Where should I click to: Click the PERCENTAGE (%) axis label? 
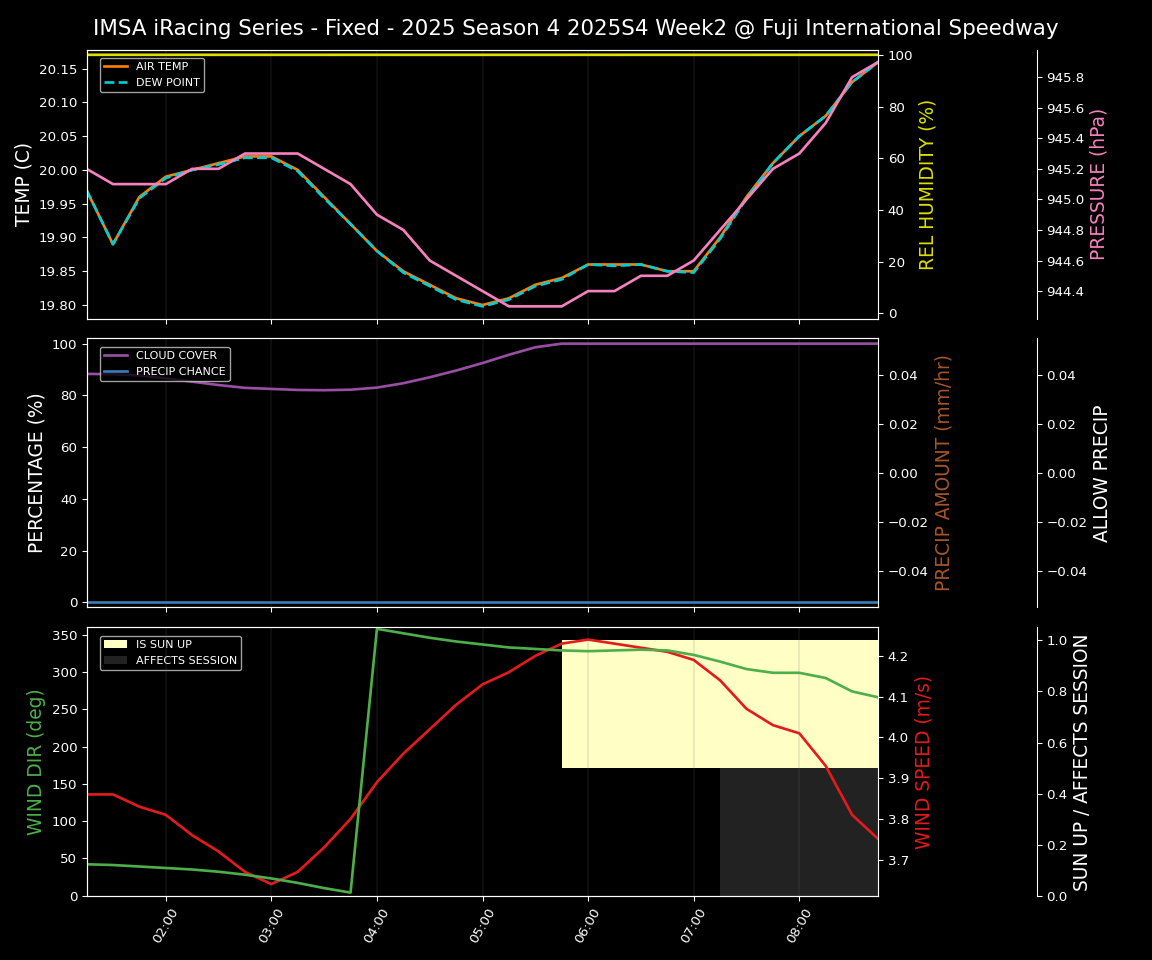36,473
